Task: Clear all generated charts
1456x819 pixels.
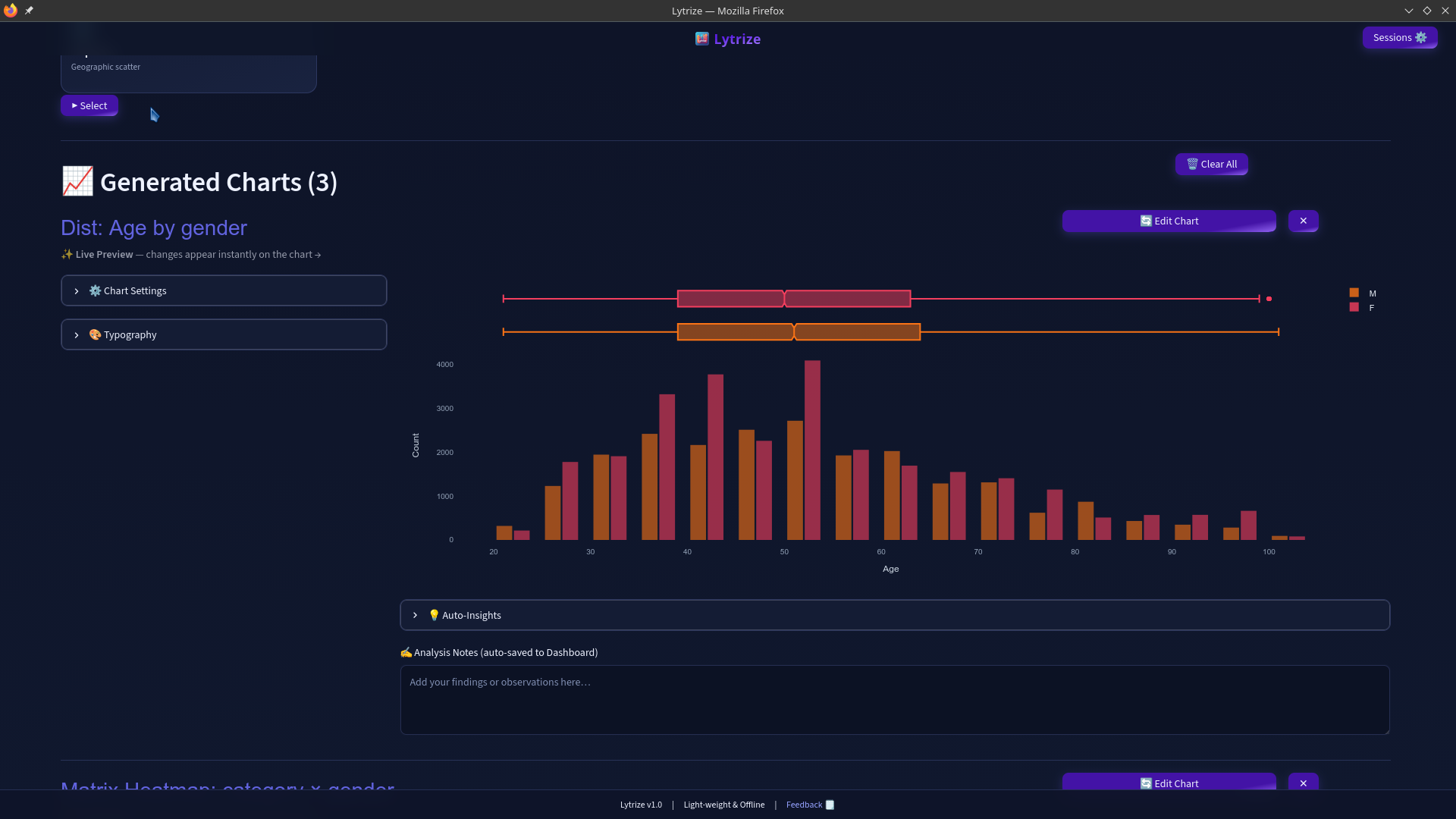Action: 1211,165
